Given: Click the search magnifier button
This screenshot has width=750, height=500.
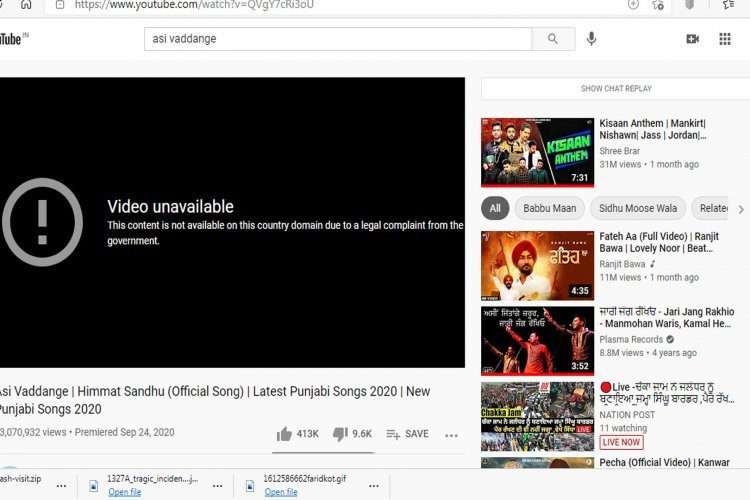Looking at the screenshot, I should [553, 39].
